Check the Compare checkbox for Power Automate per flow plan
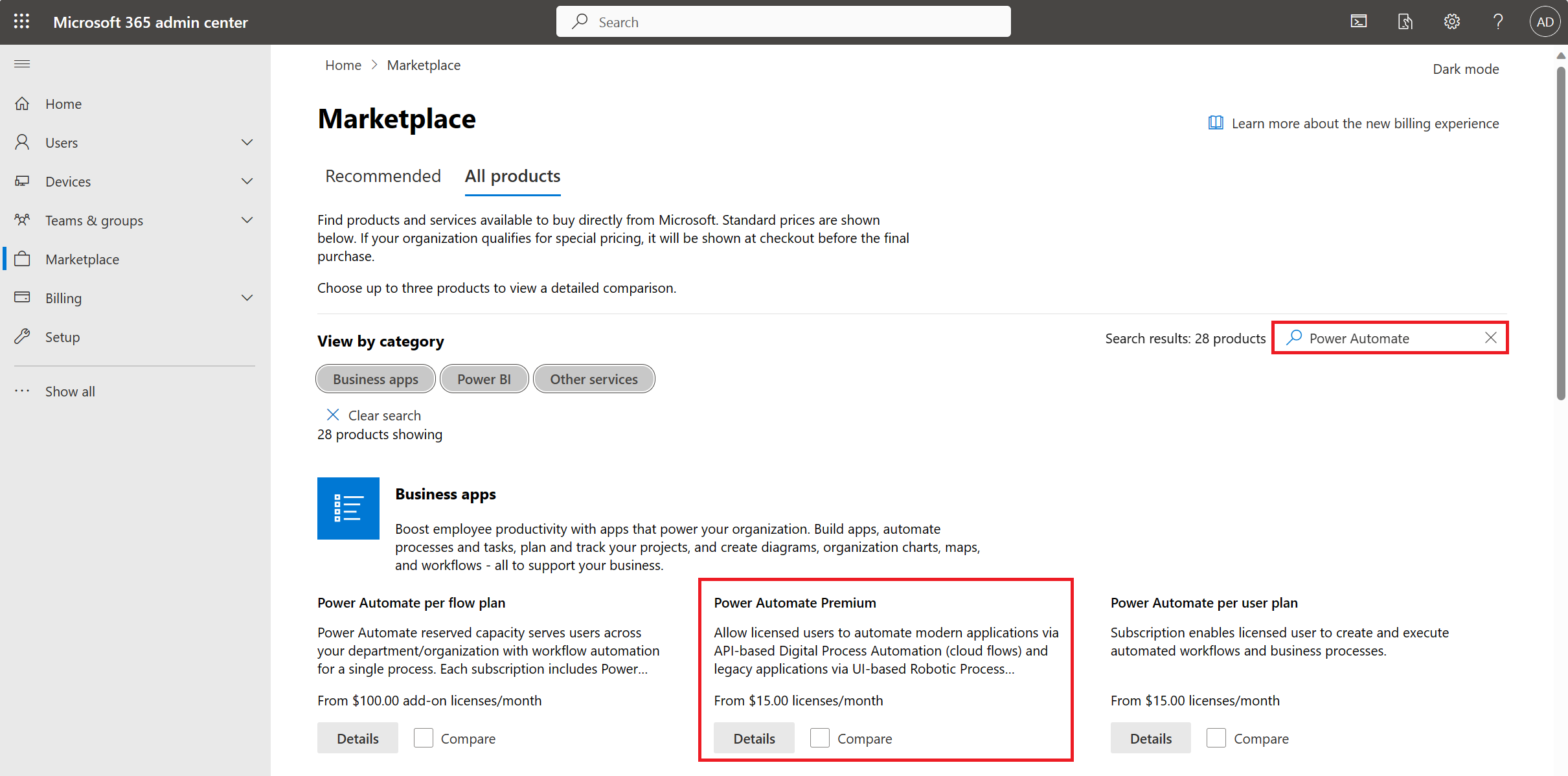The image size is (1568, 776). pos(423,738)
